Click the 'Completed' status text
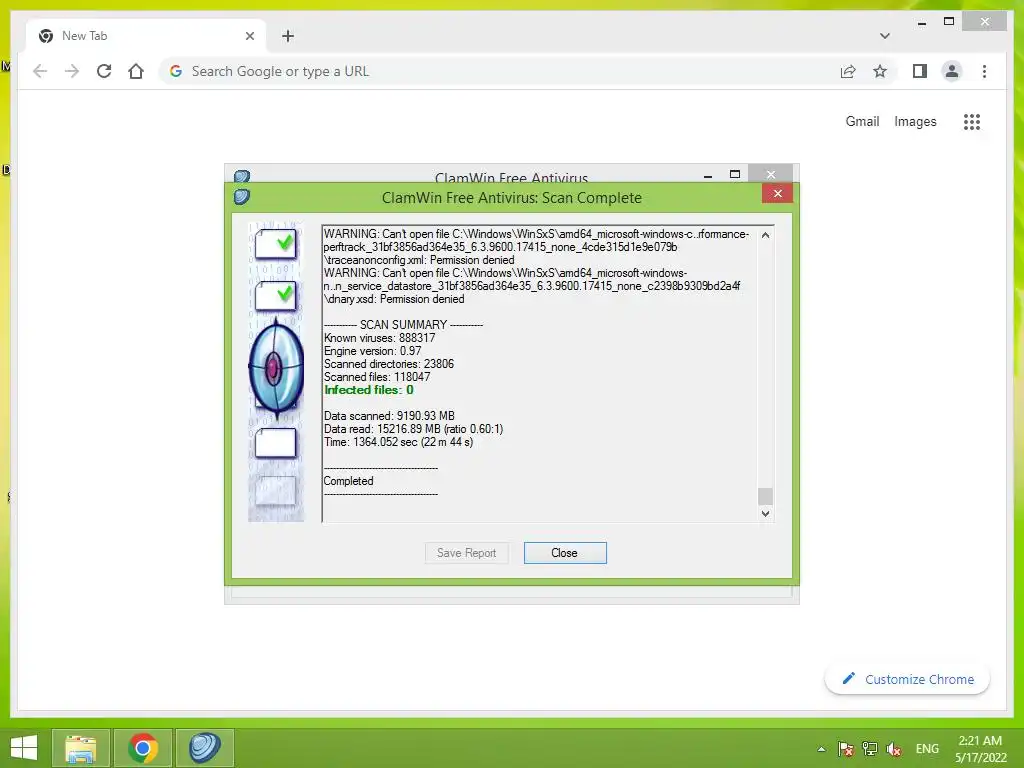This screenshot has width=1024, height=768. [349, 481]
